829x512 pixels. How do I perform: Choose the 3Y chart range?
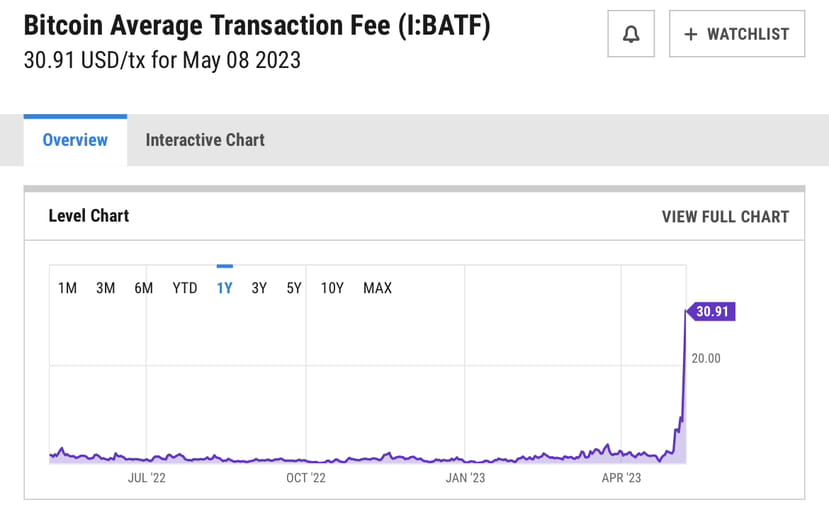coord(259,288)
